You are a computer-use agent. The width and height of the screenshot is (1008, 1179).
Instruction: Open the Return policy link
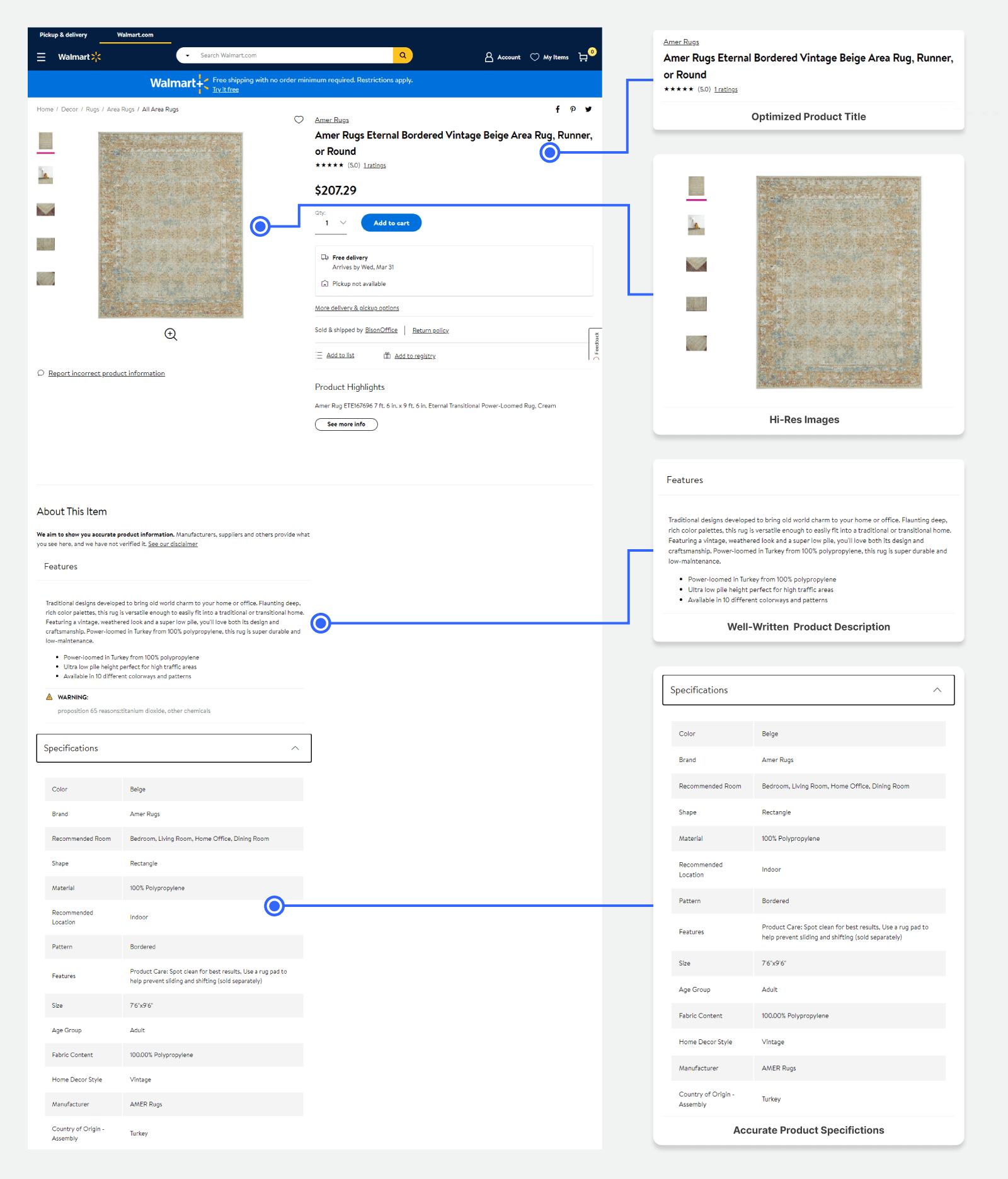[430, 331]
